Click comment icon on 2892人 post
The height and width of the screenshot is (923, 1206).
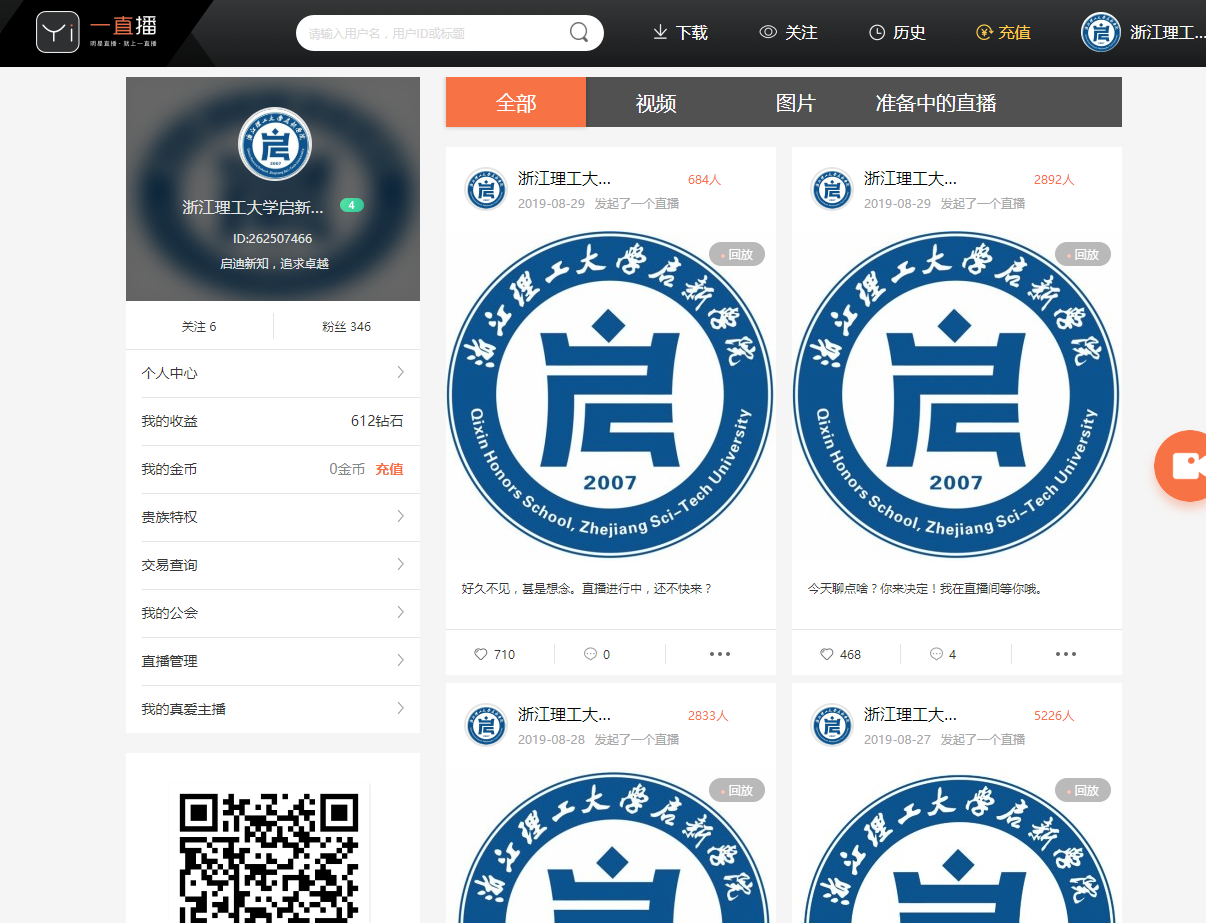936,654
